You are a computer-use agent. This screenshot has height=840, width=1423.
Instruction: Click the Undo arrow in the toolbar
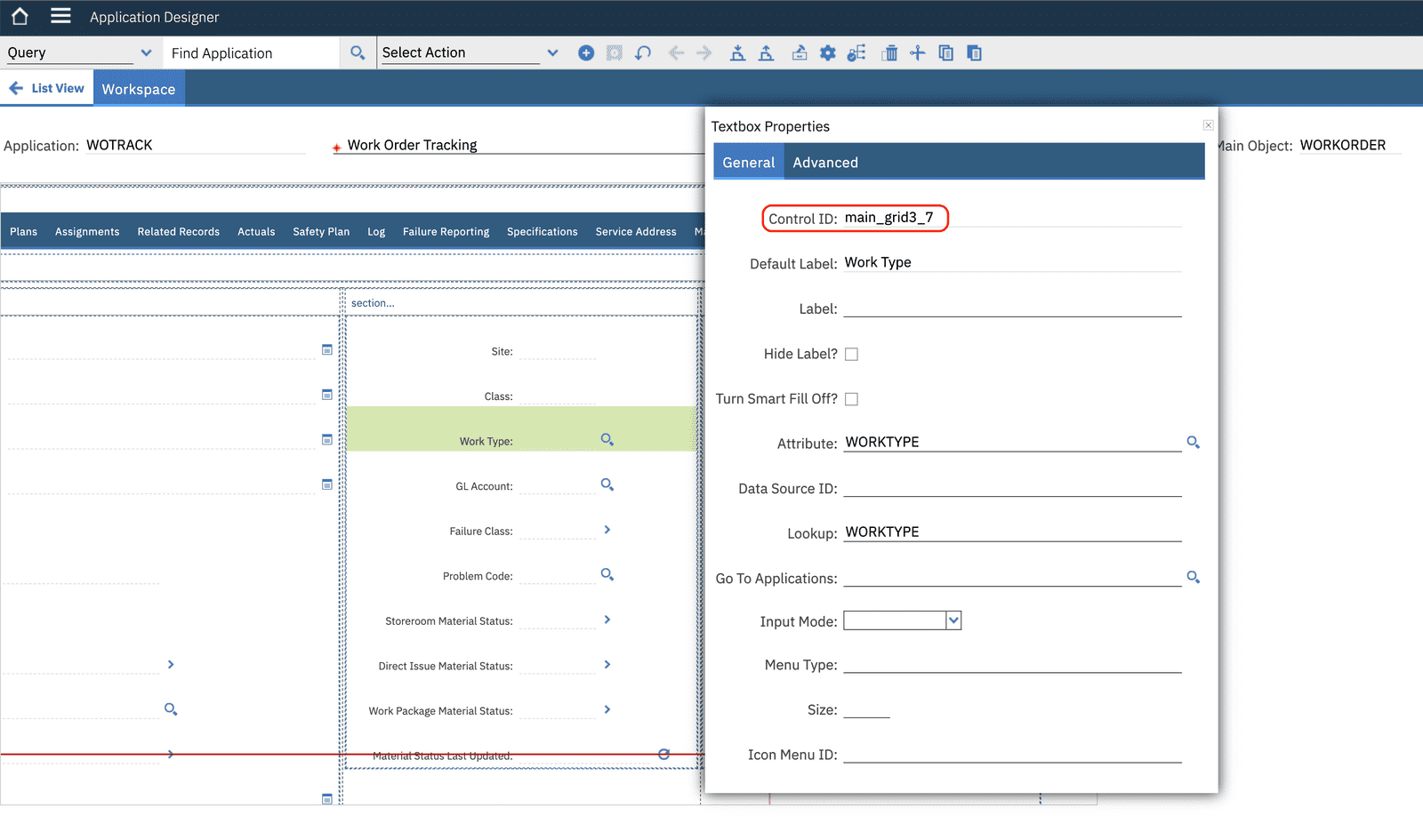click(643, 52)
